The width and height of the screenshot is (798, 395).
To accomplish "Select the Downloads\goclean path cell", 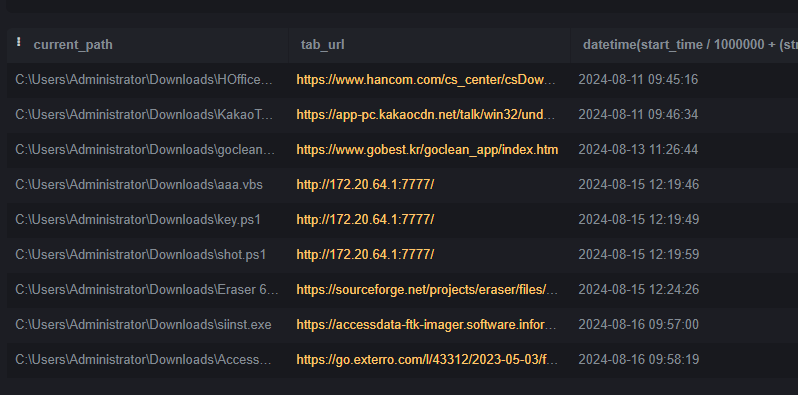I will [x=145, y=150].
